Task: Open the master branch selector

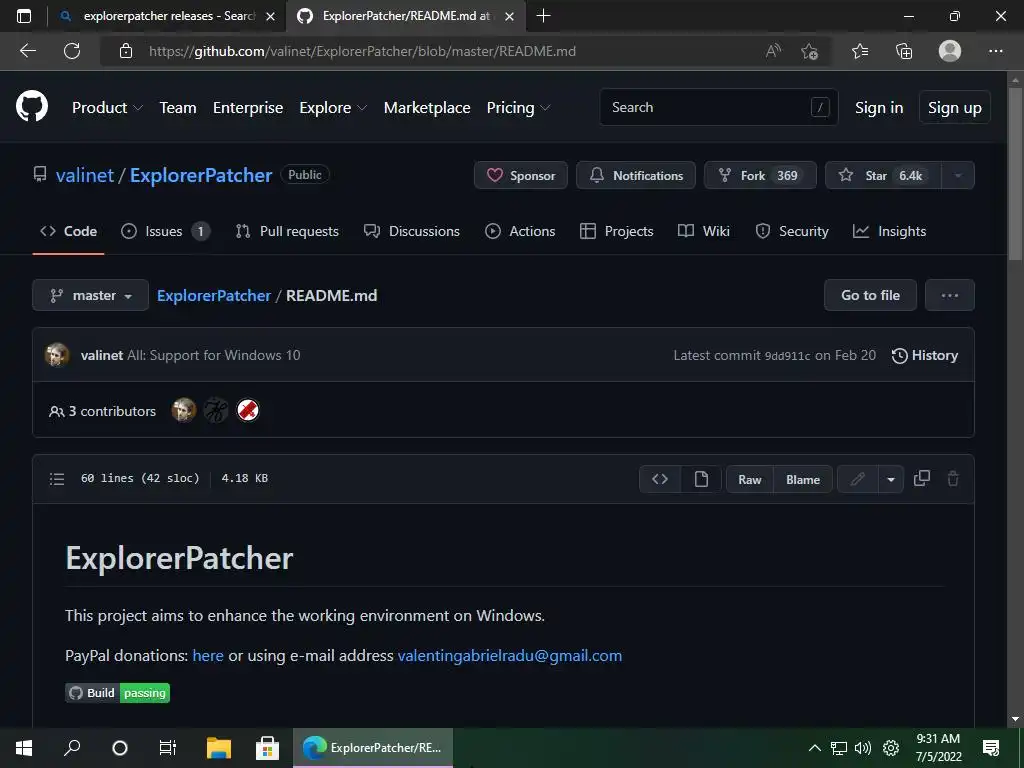Action: (x=91, y=295)
